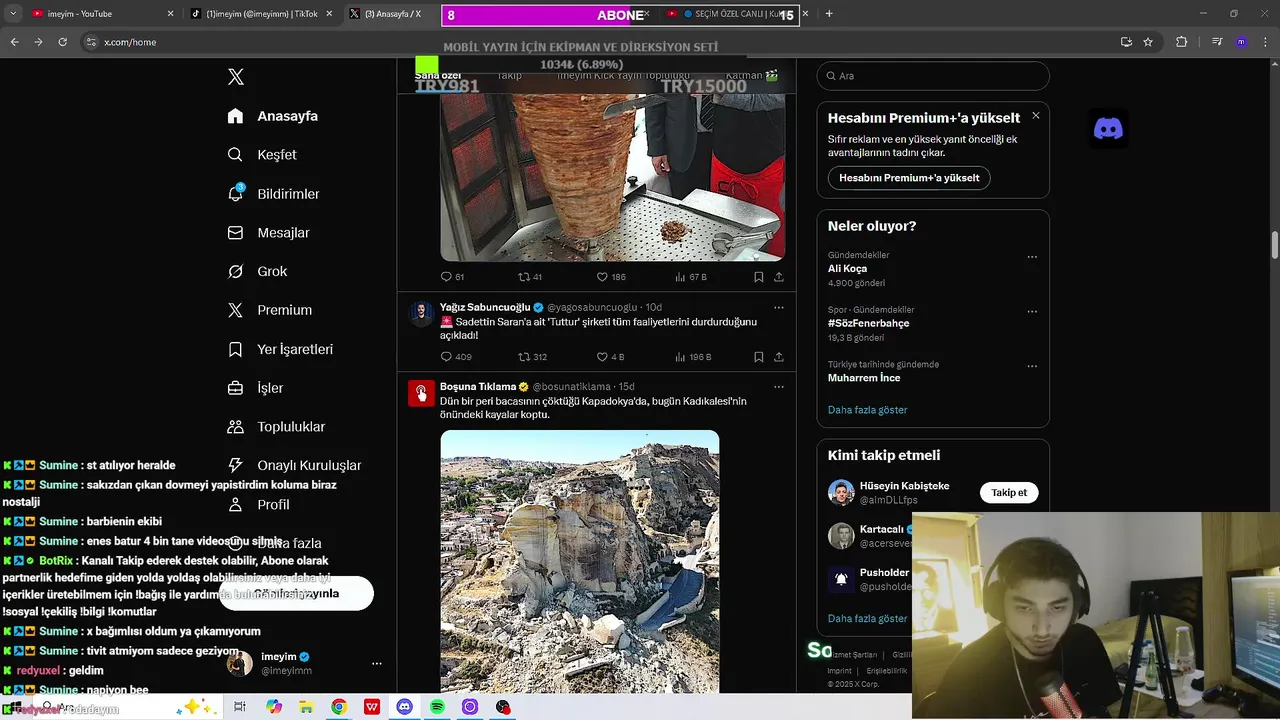This screenshot has width=1280, height=720.
Task: Reload the page in Chrome
Action: click(x=62, y=42)
